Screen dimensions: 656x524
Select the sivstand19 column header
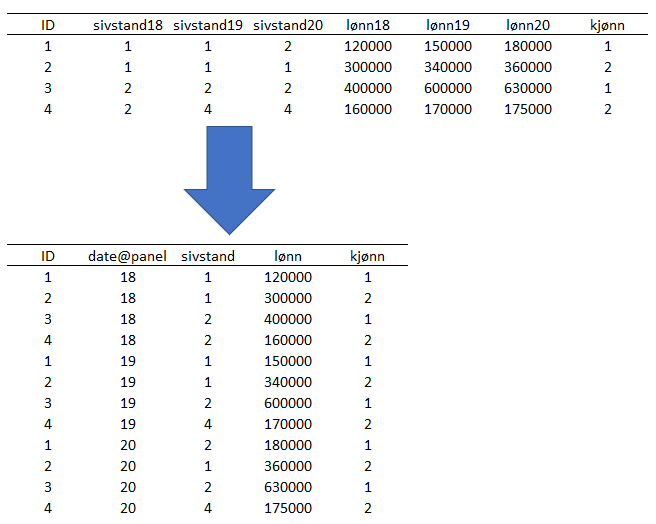pos(207,25)
